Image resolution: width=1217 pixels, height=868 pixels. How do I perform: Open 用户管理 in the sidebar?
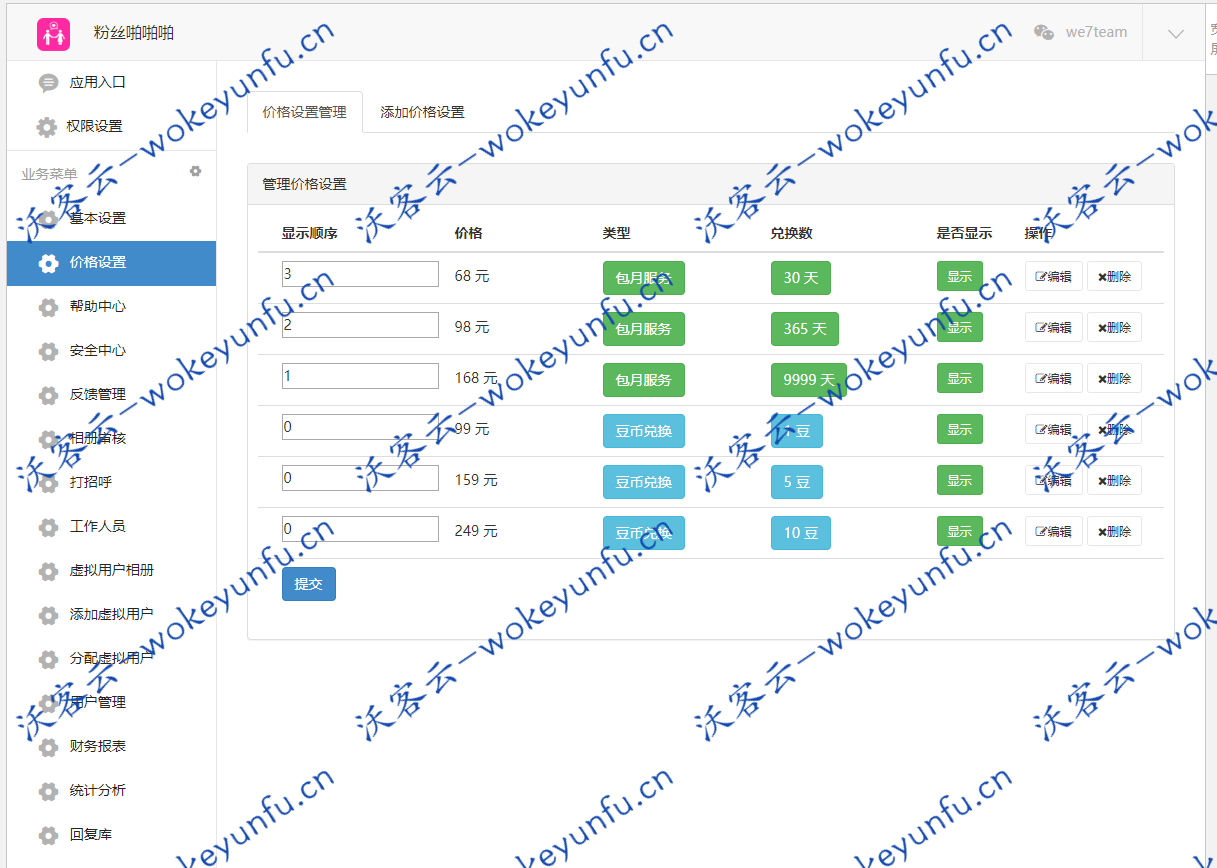(111, 702)
